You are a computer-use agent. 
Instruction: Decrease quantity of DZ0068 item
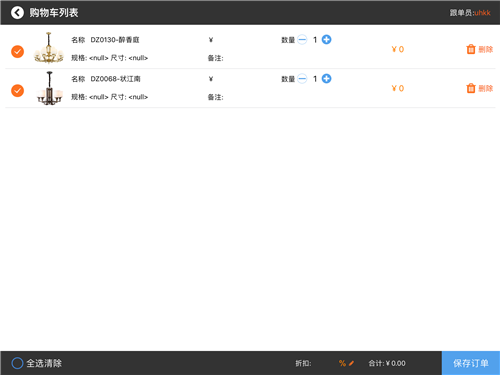302,79
